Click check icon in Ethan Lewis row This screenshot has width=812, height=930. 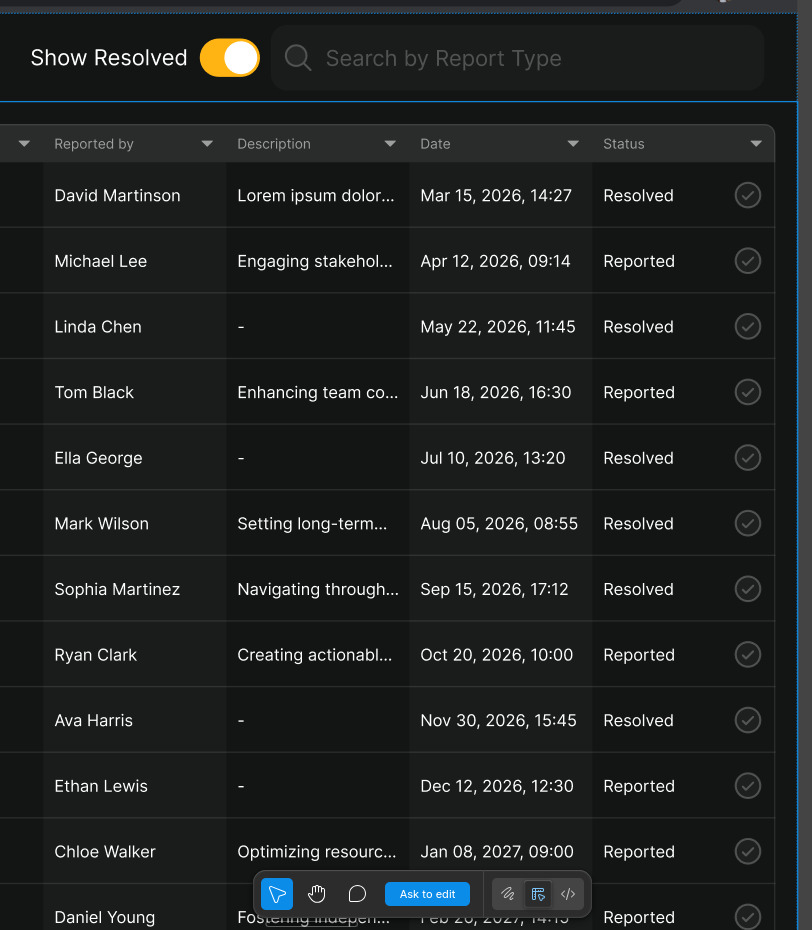coord(748,786)
